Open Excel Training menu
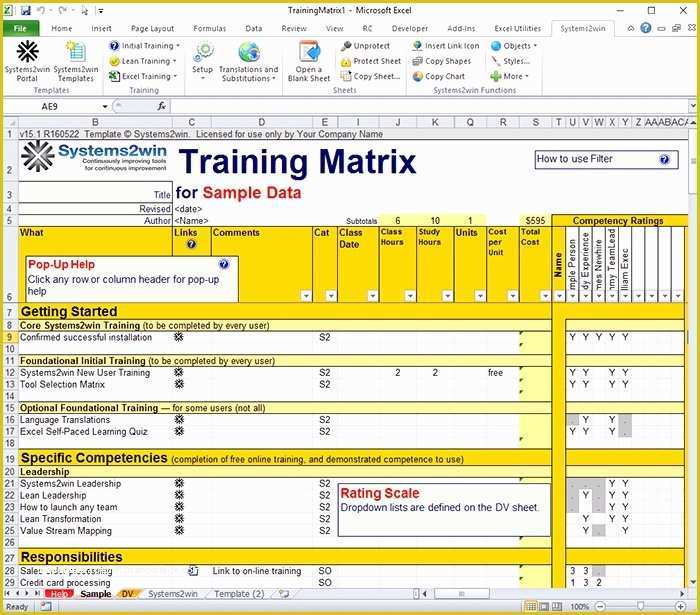Viewport: 700px width, 615px height. coord(143,76)
